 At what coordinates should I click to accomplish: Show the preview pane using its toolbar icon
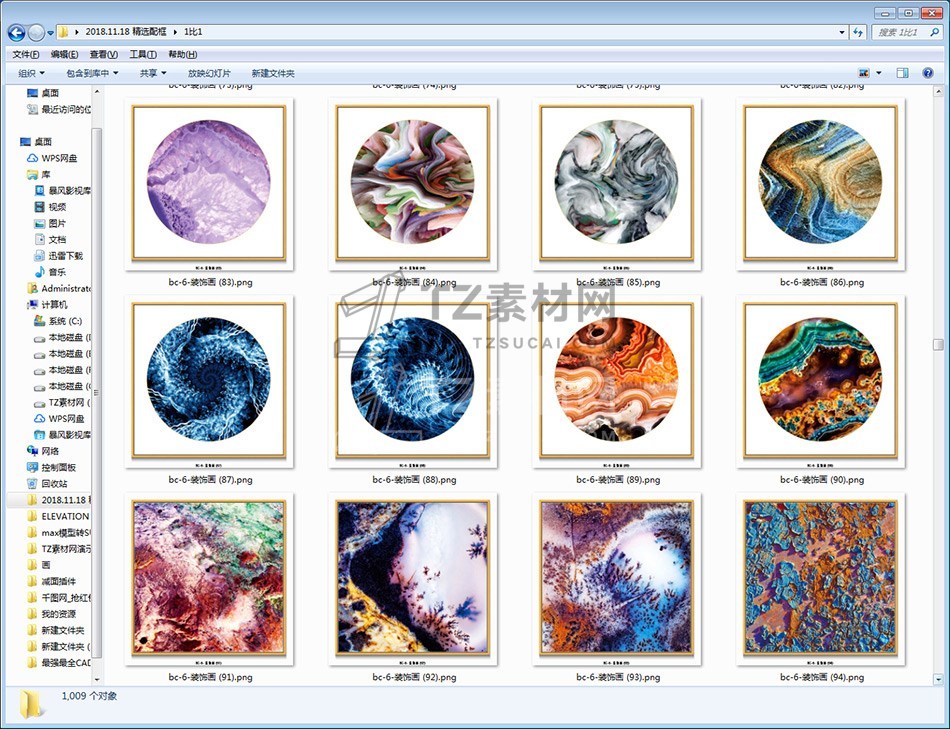902,73
